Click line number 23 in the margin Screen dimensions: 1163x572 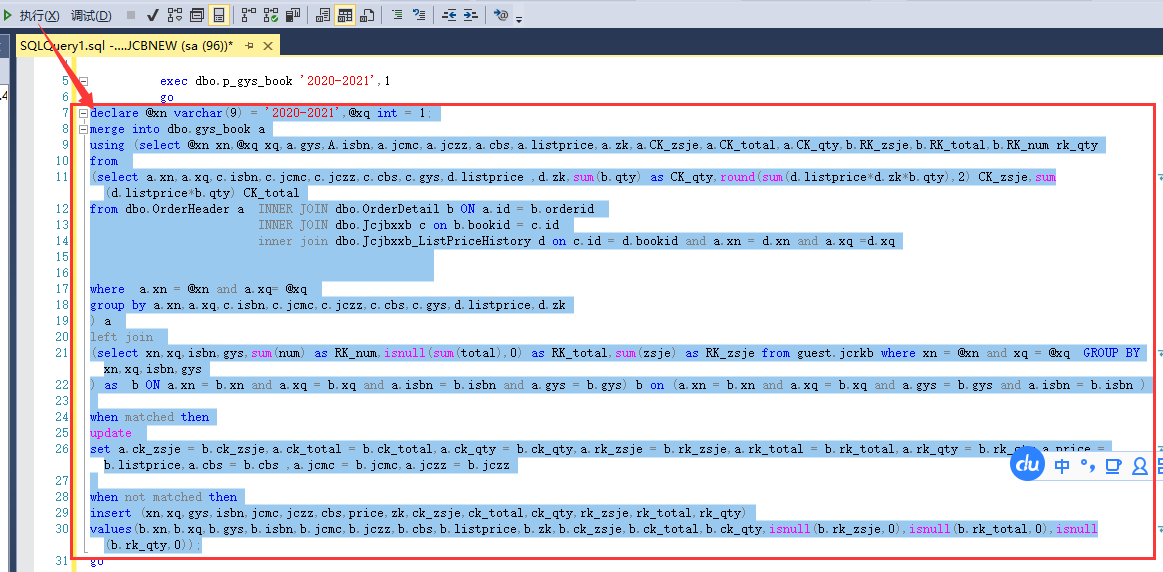click(61, 401)
